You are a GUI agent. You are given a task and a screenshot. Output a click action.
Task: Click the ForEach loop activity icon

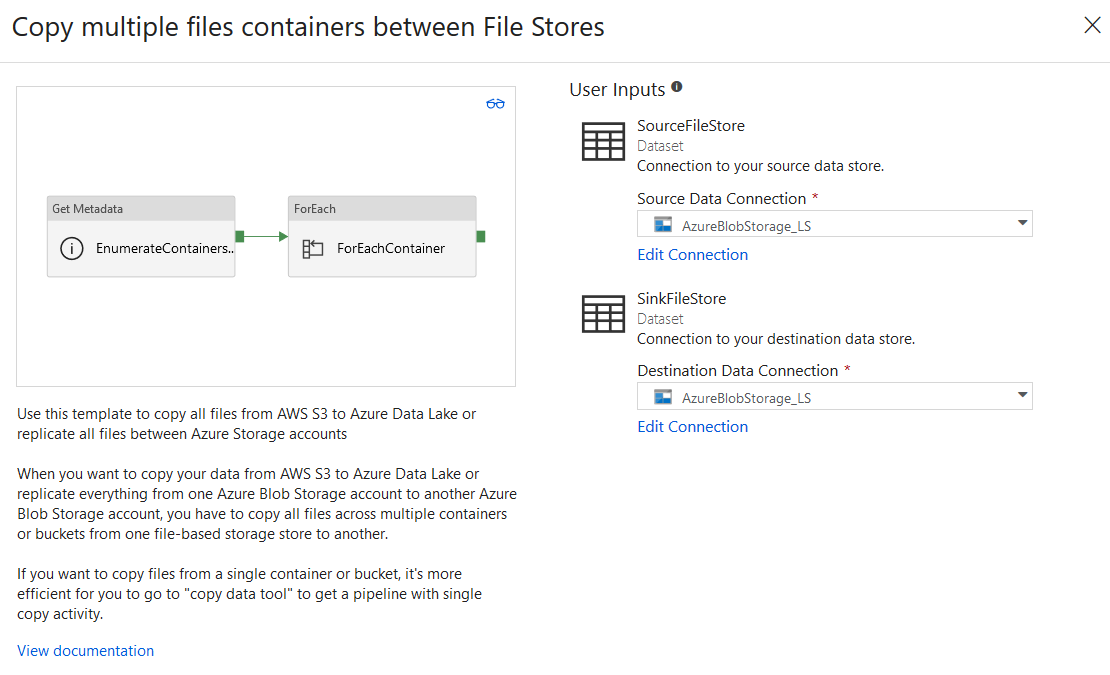[313, 249]
